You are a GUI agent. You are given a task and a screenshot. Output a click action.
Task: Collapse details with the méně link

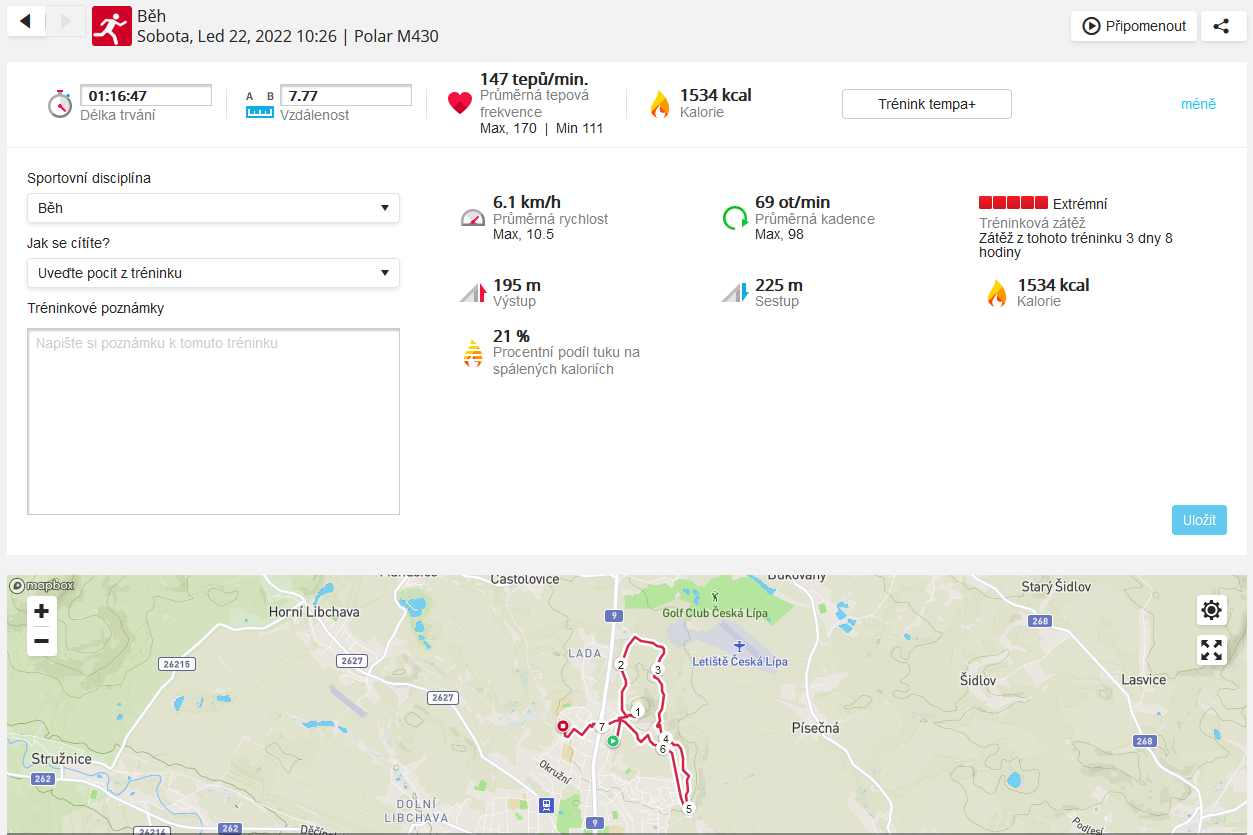[1198, 104]
